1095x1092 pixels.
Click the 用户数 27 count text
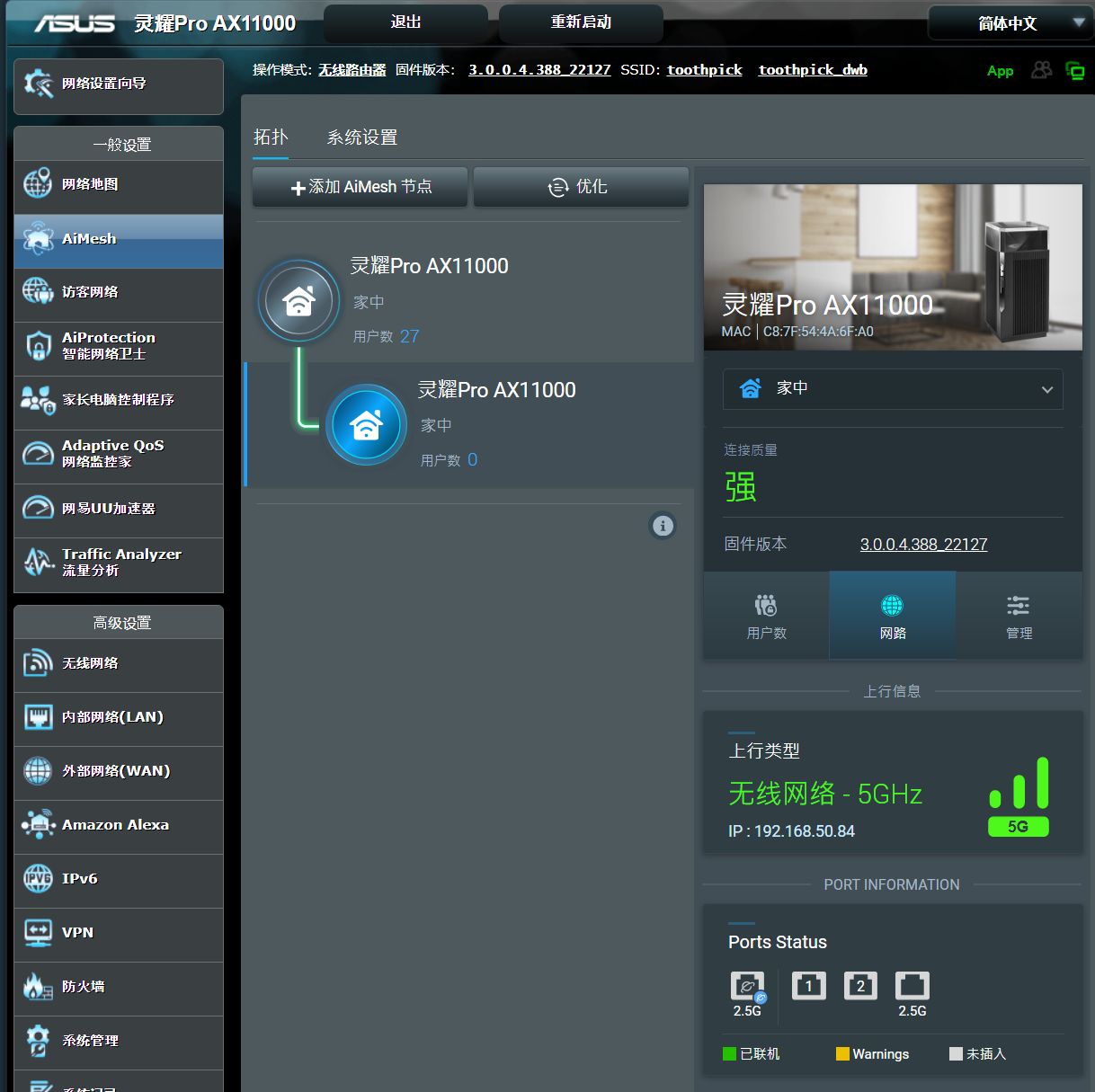click(387, 336)
